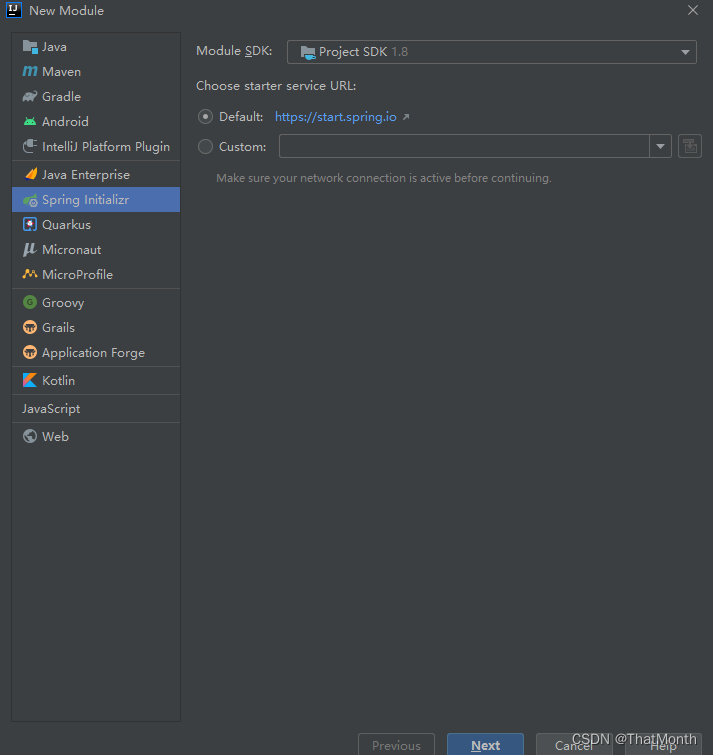Close the New Module dialog
This screenshot has height=755, width=713.
(693, 10)
